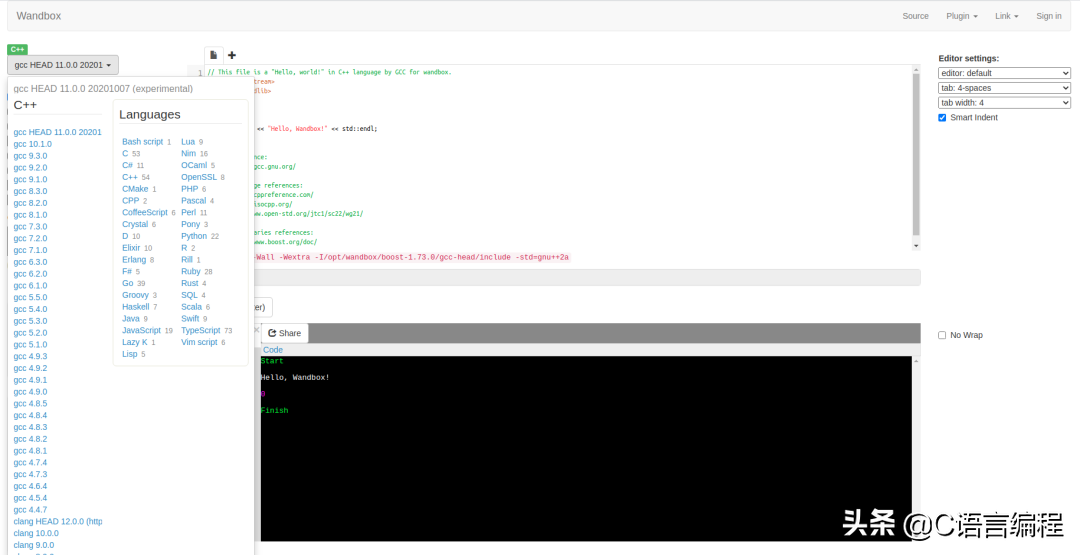Select clang HEAD 12.0.0 compiler

(x=58, y=521)
